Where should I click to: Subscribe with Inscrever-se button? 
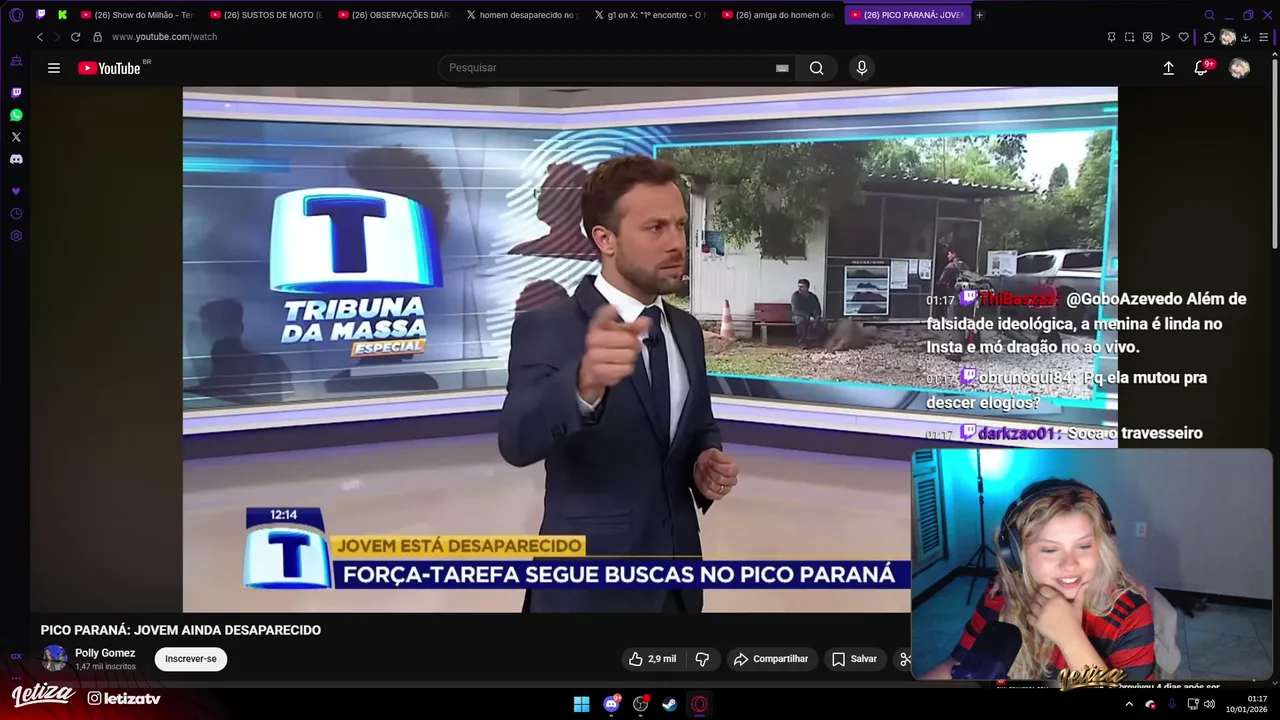point(191,659)
